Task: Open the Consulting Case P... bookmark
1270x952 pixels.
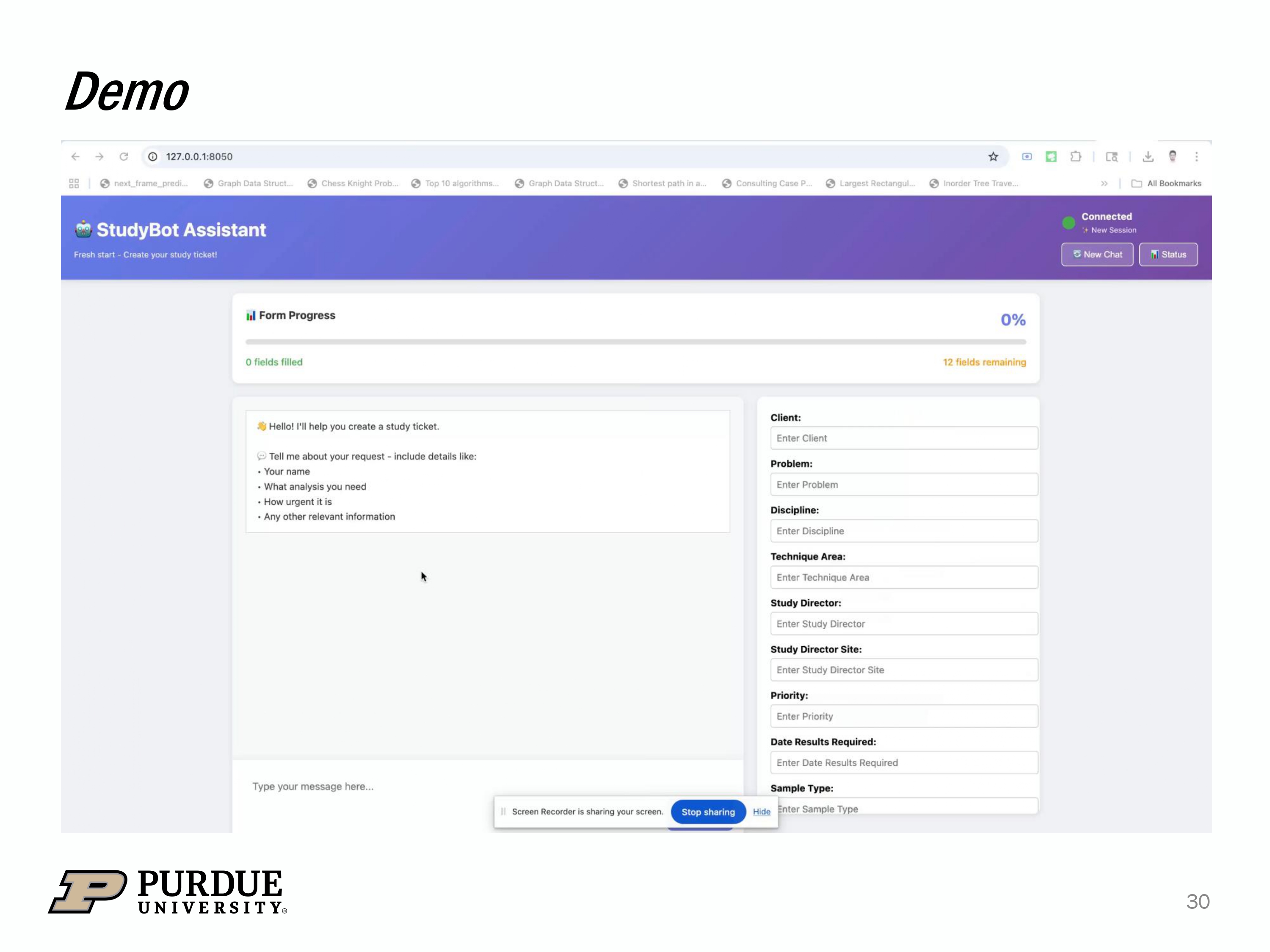Action: [x=767, y=184]
